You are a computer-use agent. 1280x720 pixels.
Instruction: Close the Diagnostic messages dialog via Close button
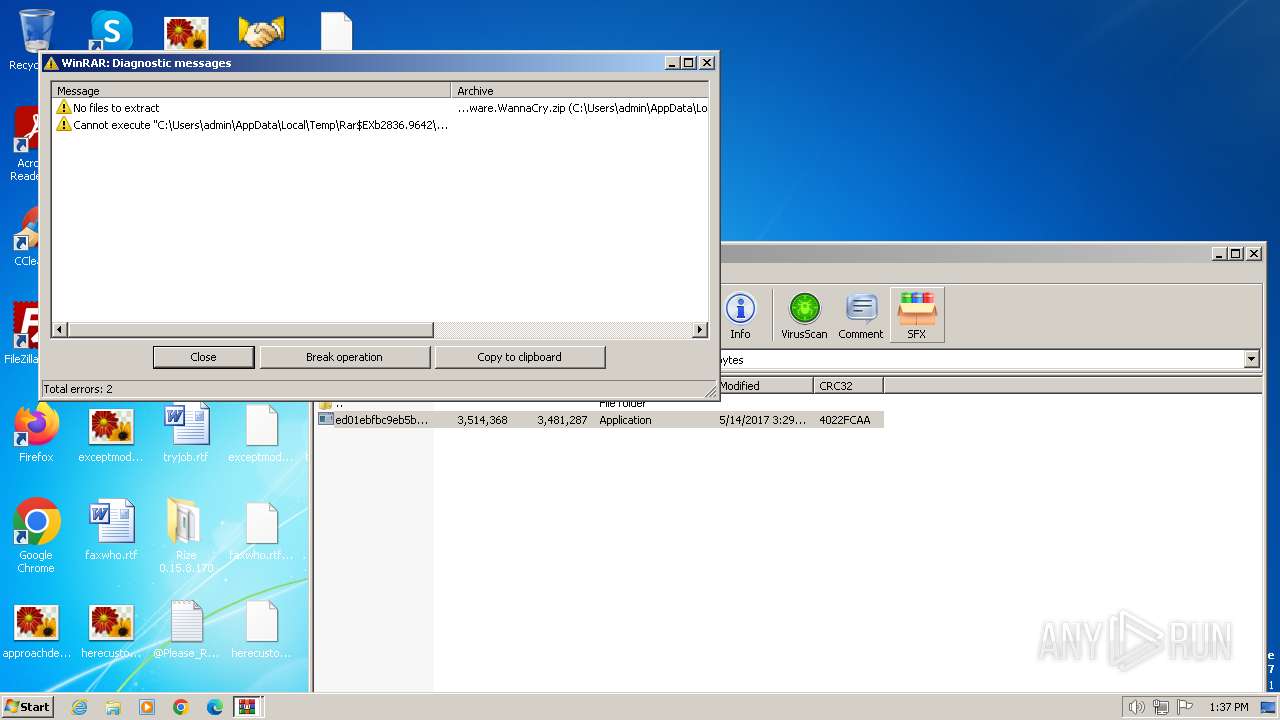pyautogui.click(x=203, y=357)
